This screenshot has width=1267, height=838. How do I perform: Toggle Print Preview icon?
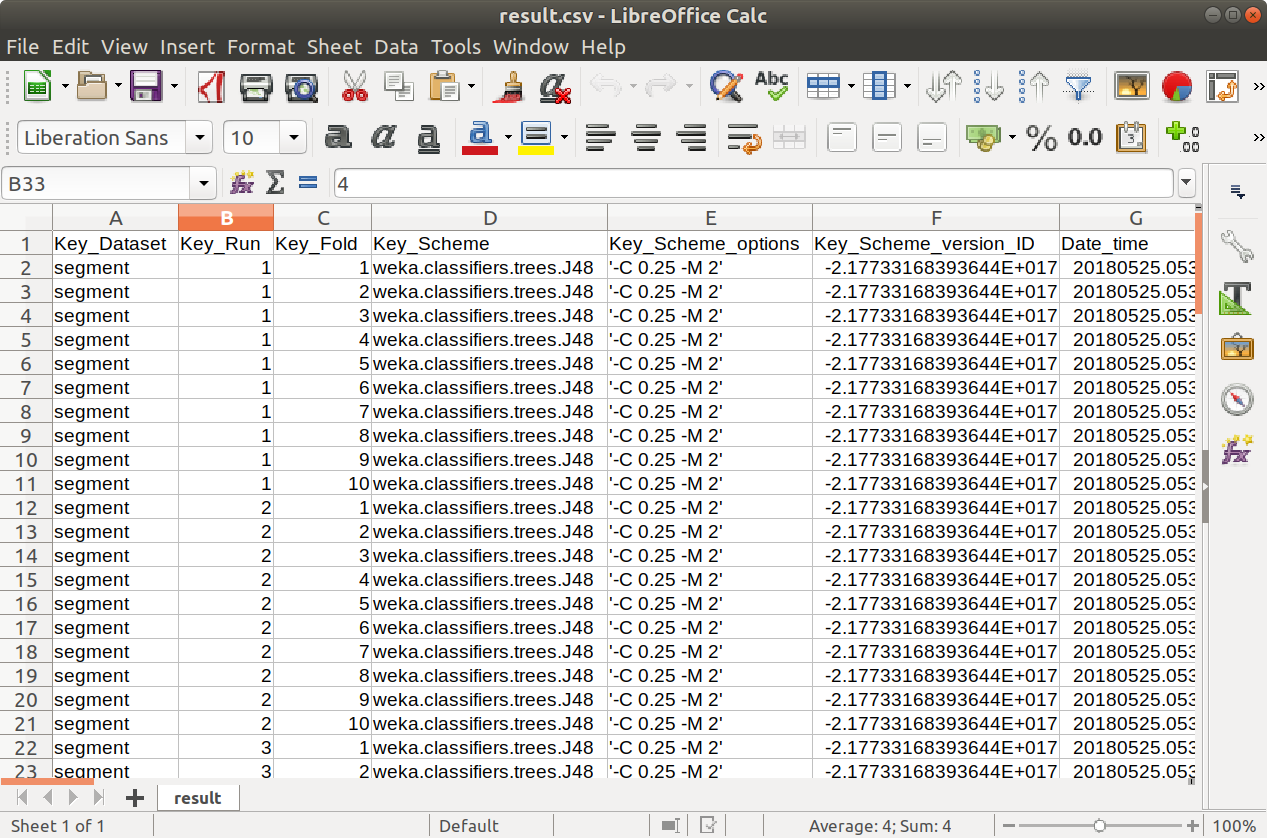tap(301, 87)
